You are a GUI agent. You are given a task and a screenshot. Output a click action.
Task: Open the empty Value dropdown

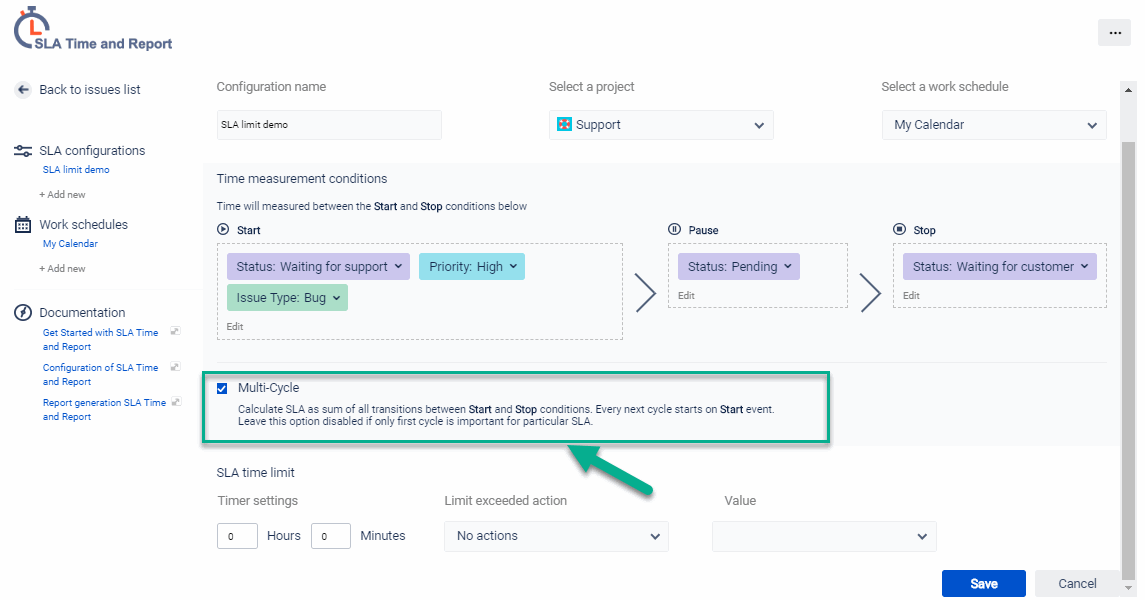(x=824, y=536)
